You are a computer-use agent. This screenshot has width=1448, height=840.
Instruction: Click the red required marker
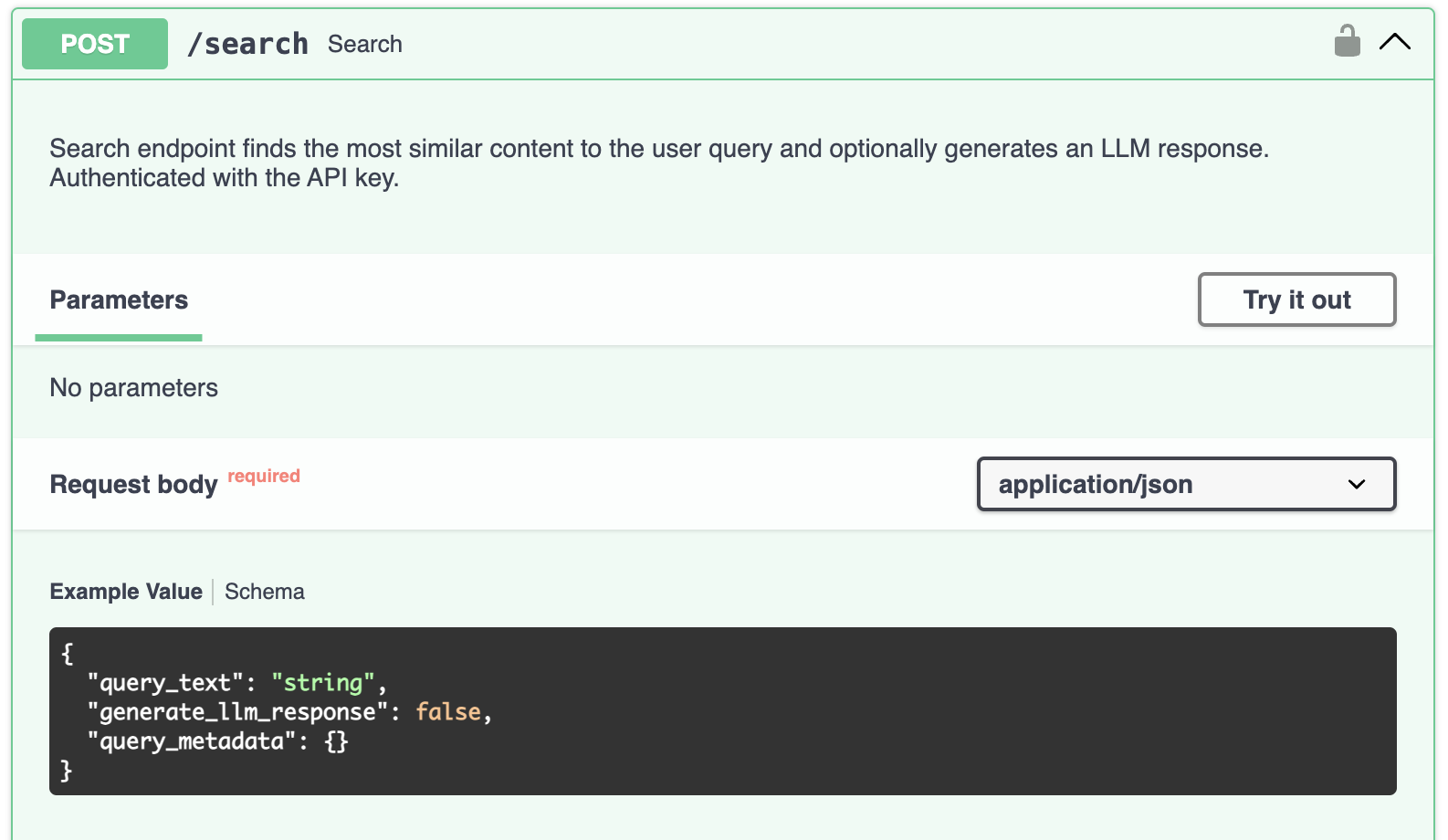(264, 476)
